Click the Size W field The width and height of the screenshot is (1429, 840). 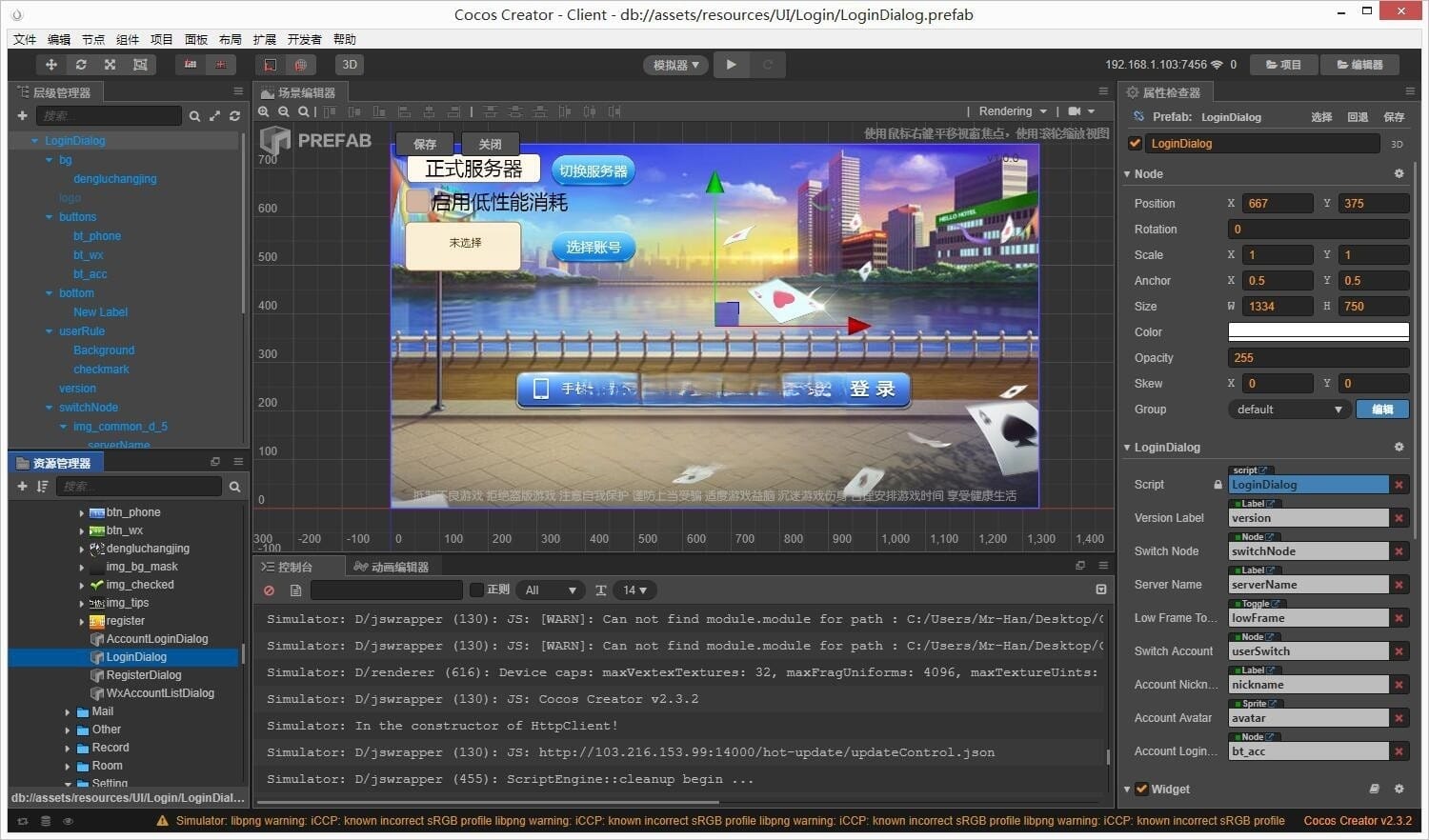(x=1279, y=307)
